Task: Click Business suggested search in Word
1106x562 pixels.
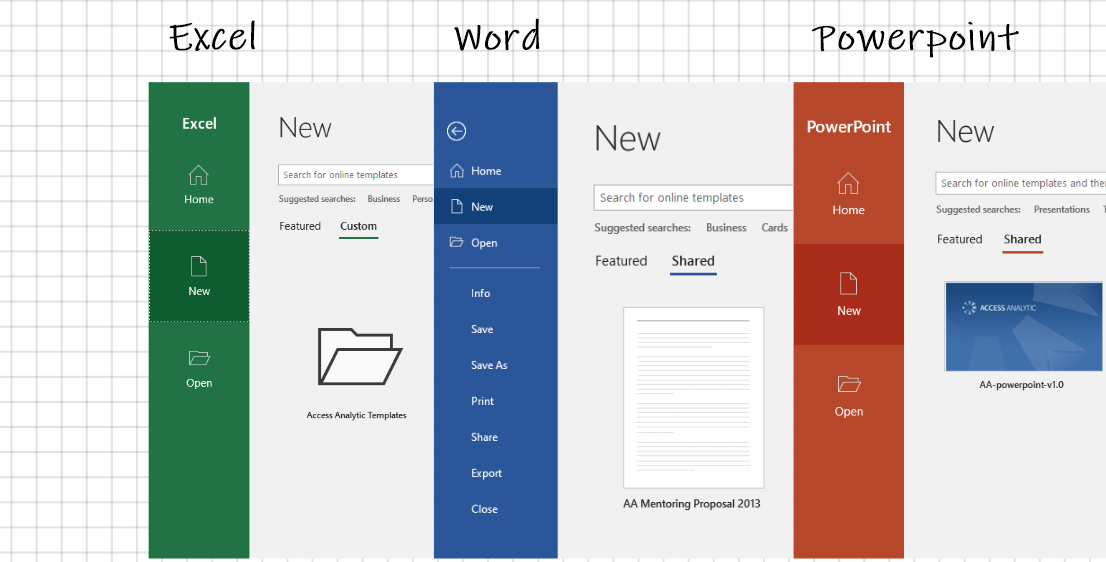Action: point(726,228)
